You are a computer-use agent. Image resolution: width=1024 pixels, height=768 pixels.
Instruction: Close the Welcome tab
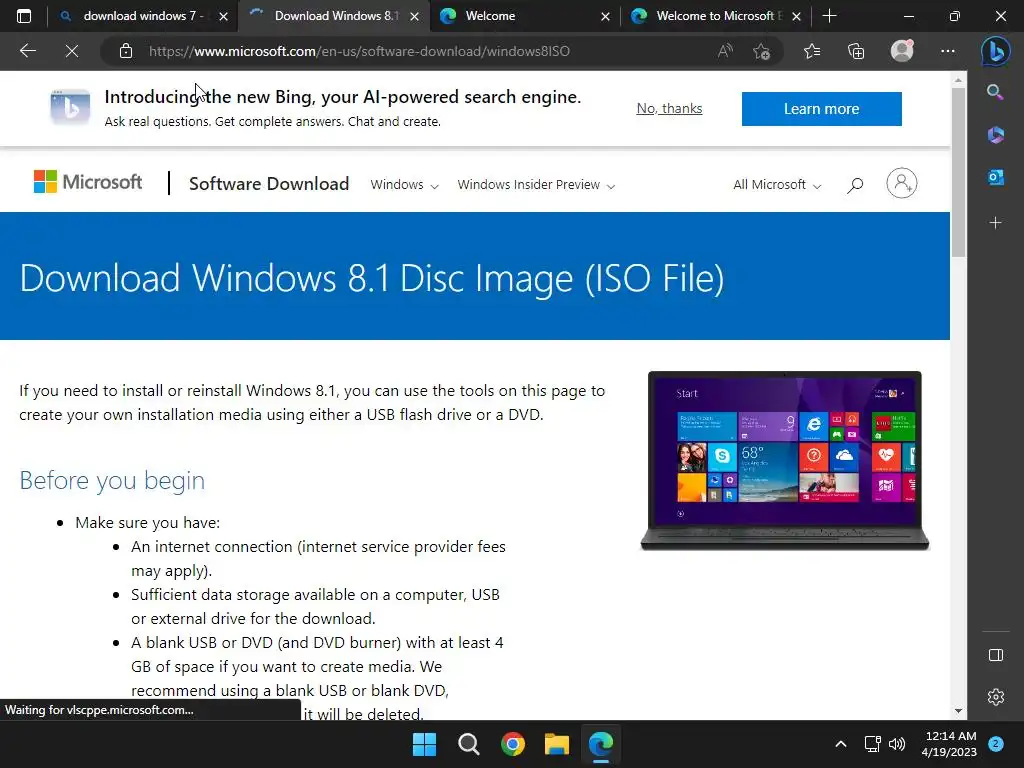605,16
